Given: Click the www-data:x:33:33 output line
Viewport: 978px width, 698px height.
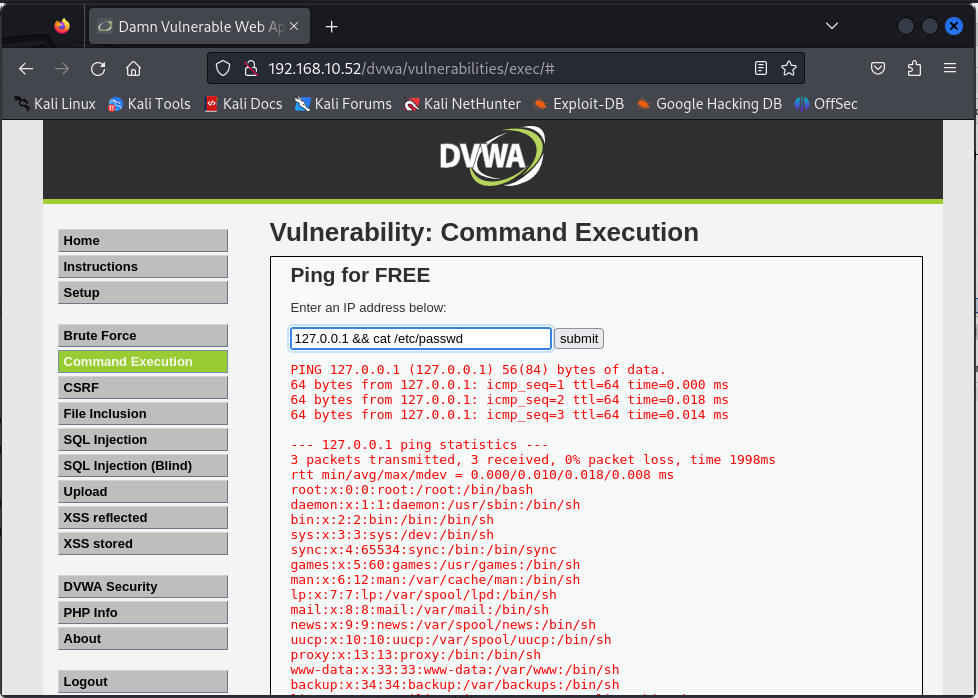Looking at the screenshot, I should click(x=455, y=669).
